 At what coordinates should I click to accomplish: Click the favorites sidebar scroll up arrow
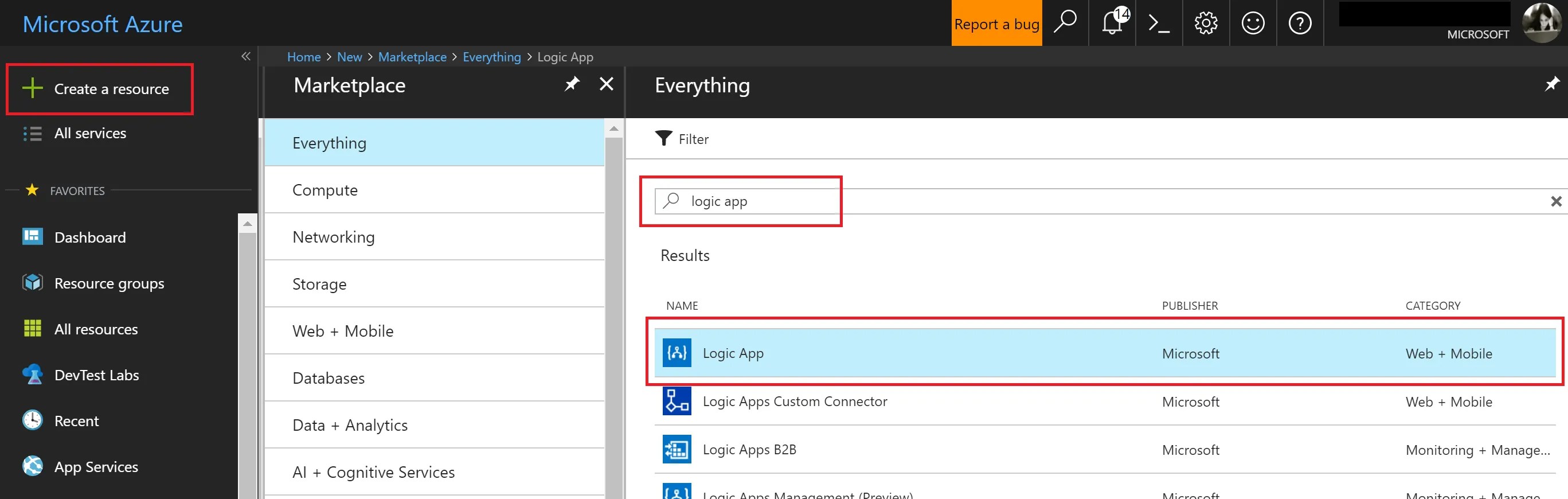coord(247,224)
